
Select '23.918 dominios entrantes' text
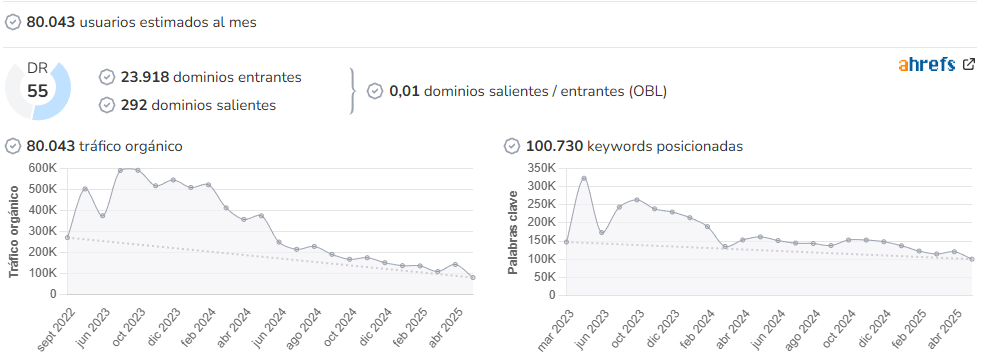pos(211,77)
